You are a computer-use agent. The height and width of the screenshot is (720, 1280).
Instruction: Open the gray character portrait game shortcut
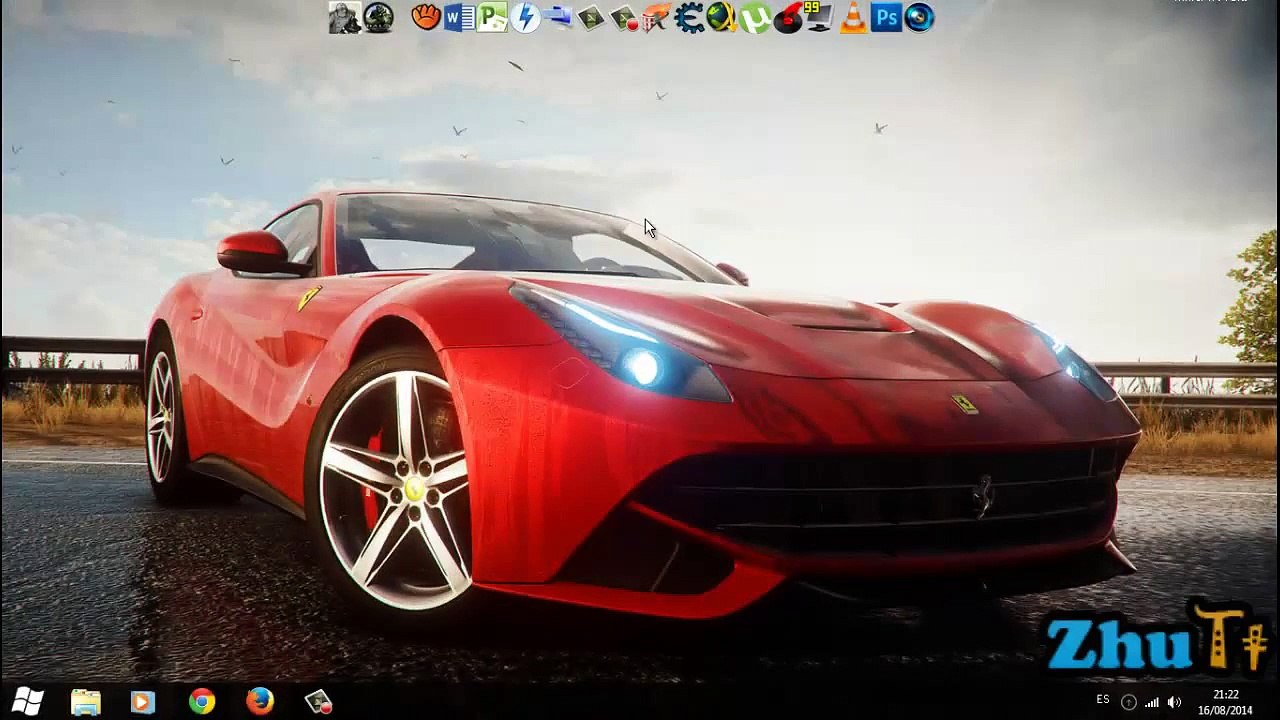coord(344,17)
